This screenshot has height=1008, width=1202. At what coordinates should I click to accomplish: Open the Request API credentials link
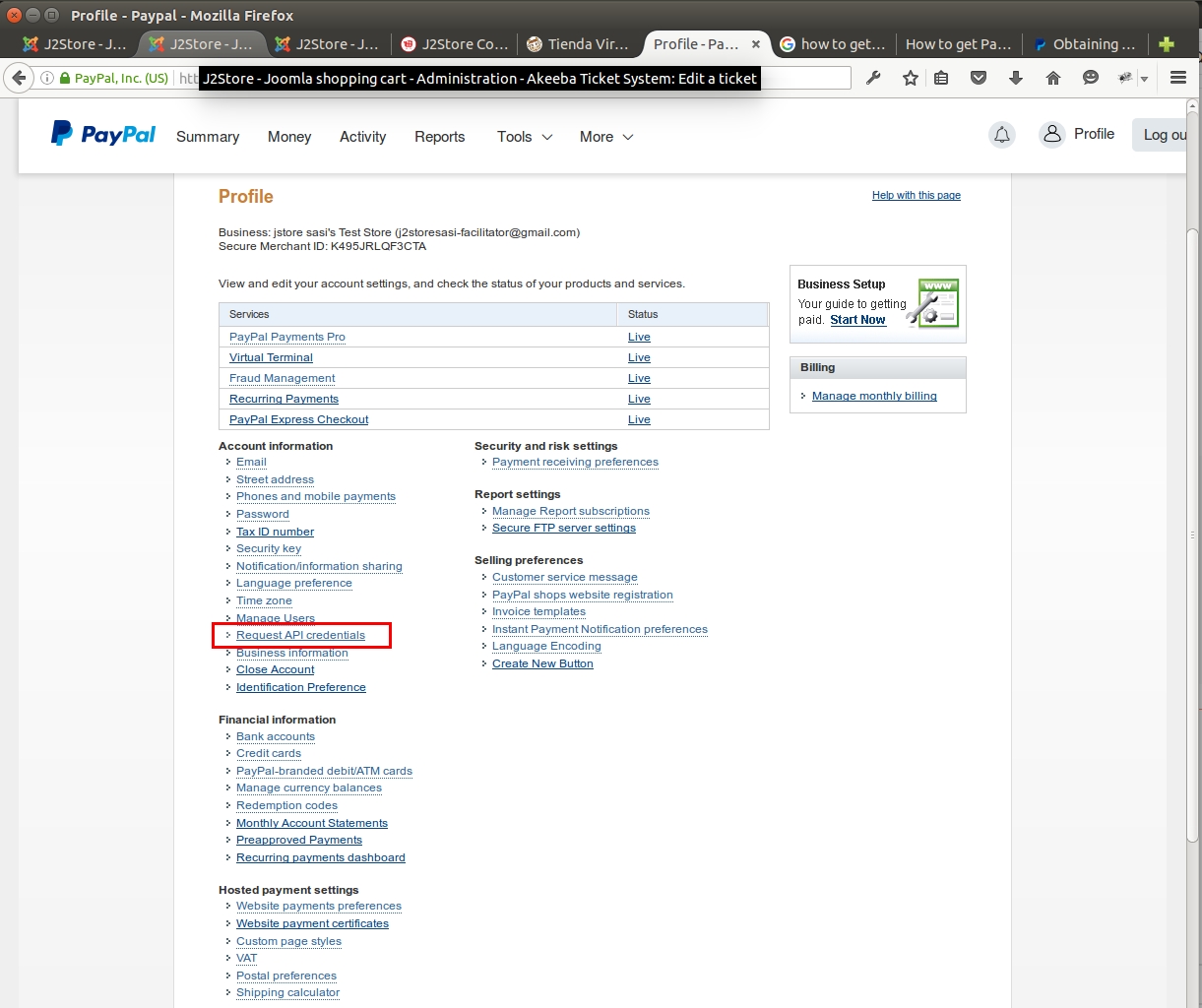click(300, 635)
